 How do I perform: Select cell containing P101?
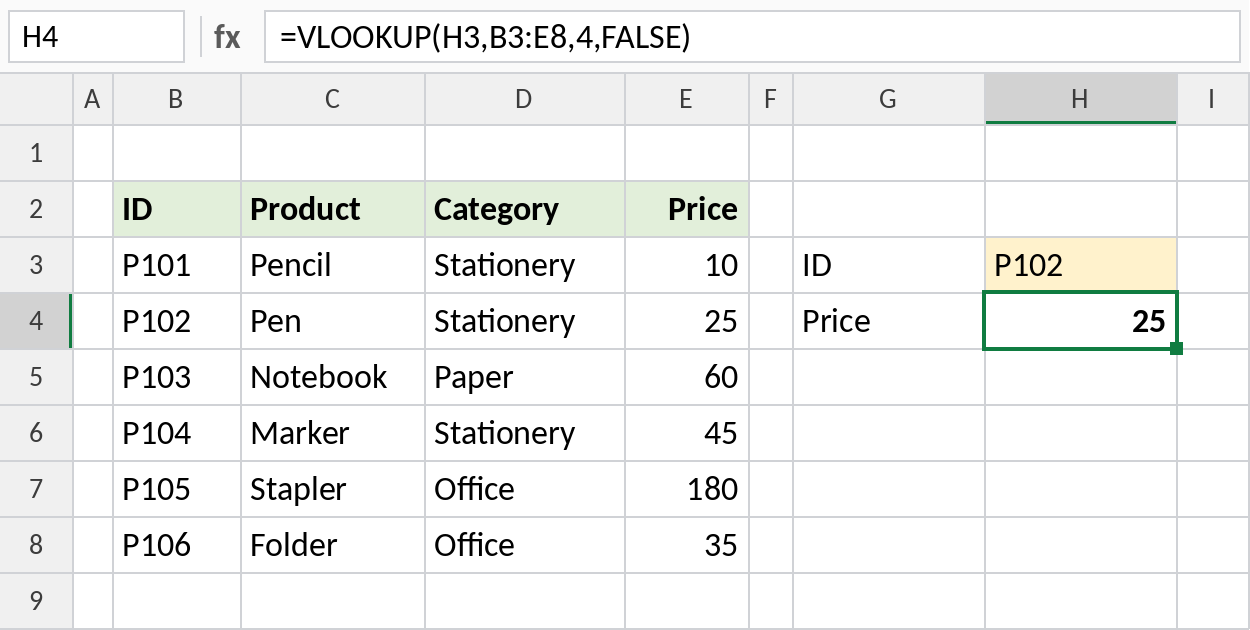pos(177,265)
